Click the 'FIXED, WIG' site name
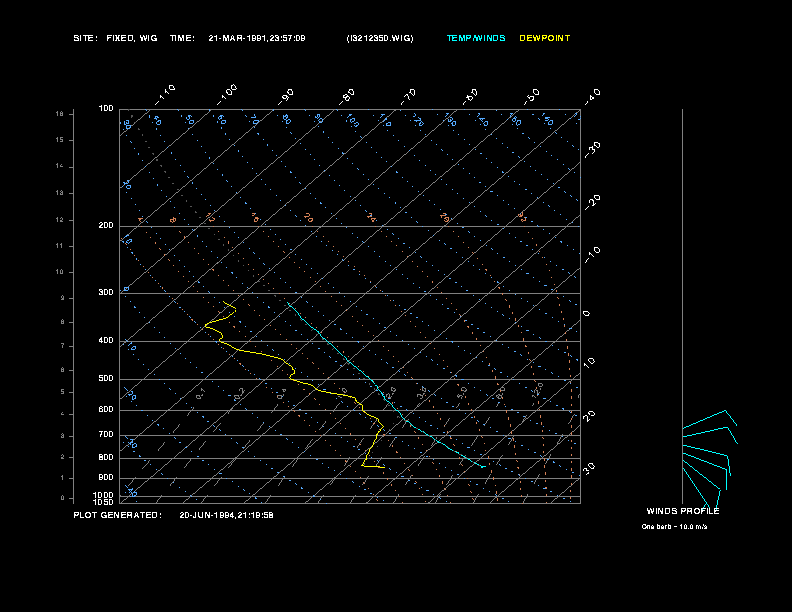792x612 pixels. 132,38
